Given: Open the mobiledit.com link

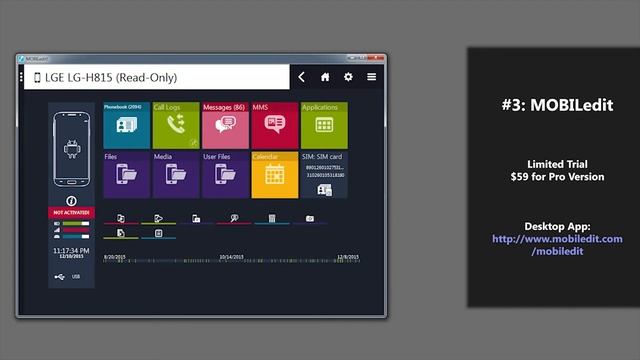Looking at the screenshot, I should pyautogui.click(x=557, y=245).
